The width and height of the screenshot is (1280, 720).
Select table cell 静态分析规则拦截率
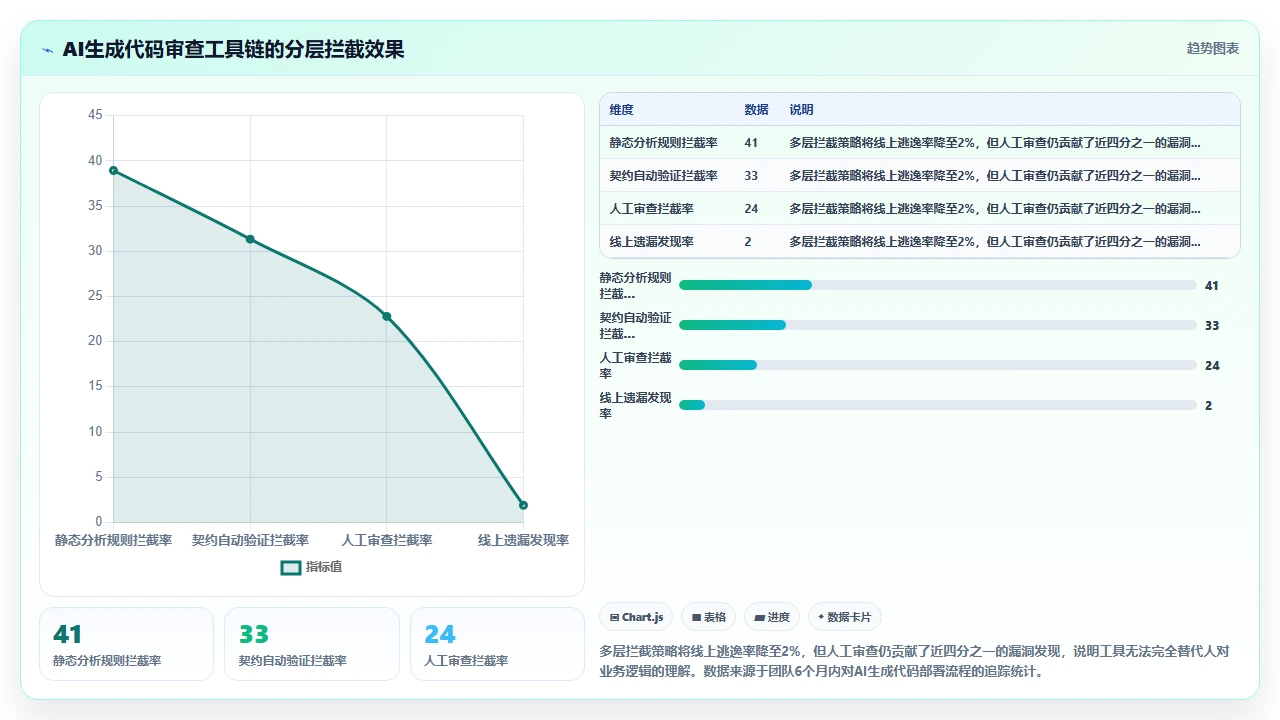(x=664, y=143)
